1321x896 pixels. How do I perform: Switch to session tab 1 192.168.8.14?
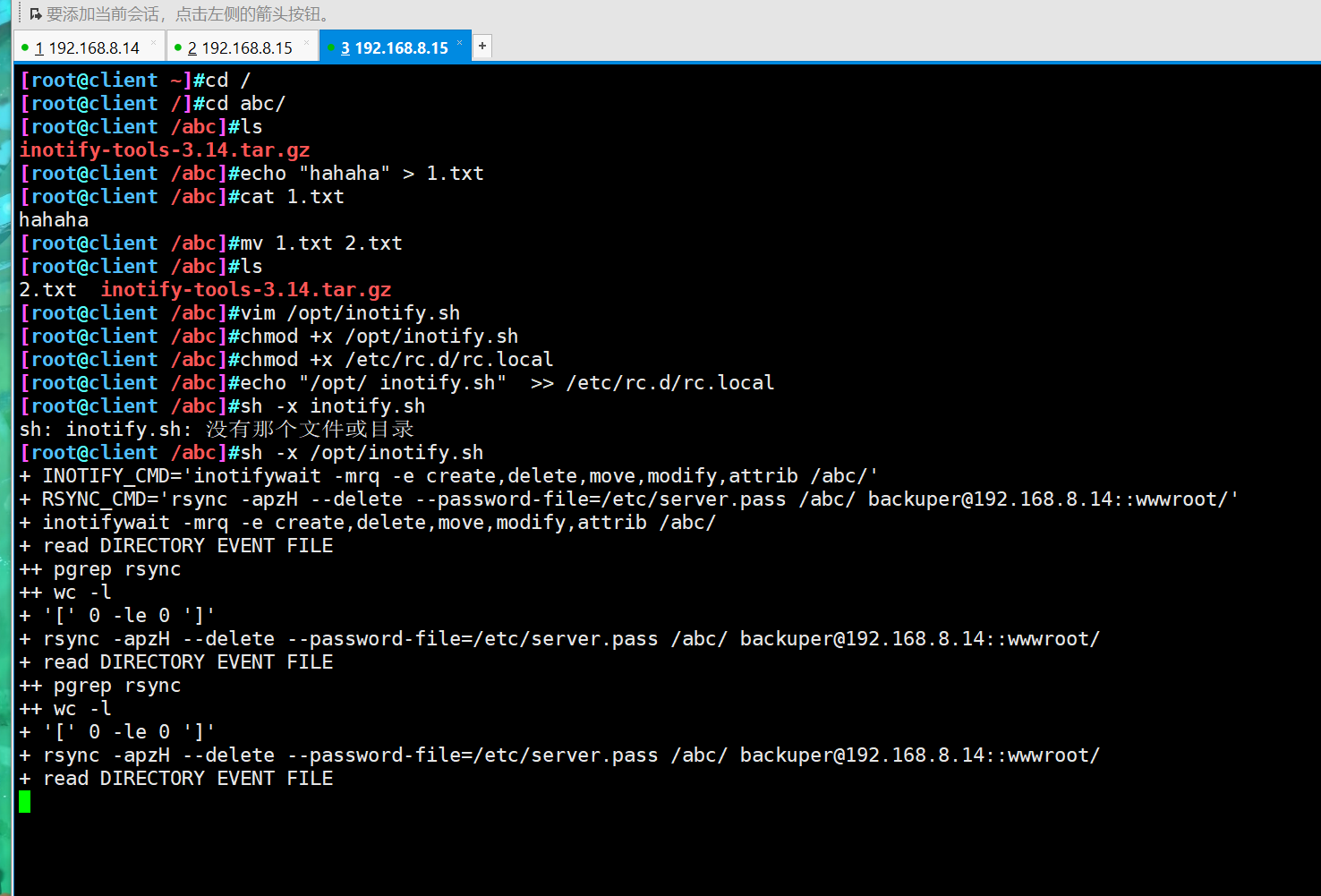tap(87, 47)
